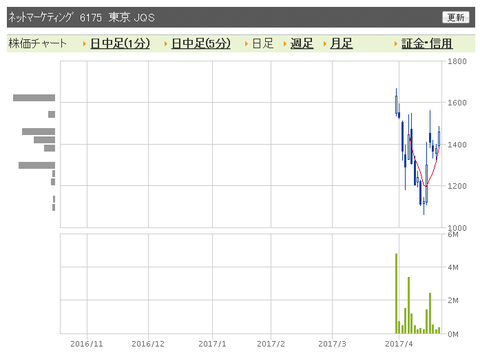Click the orange arrow before 日中足(1分)

[84, 44]
